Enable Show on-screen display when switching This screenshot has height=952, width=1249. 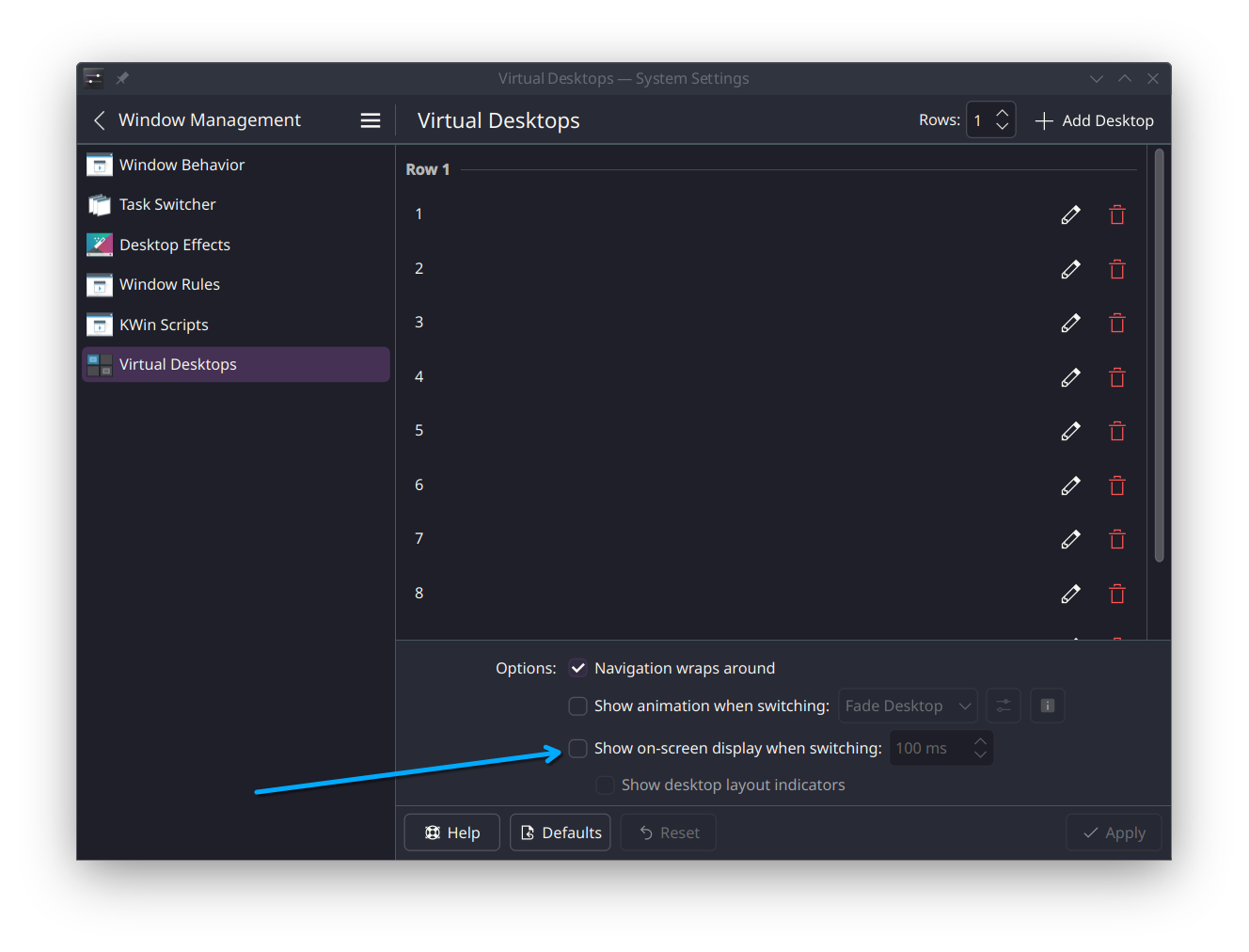[x=578, y=748]
